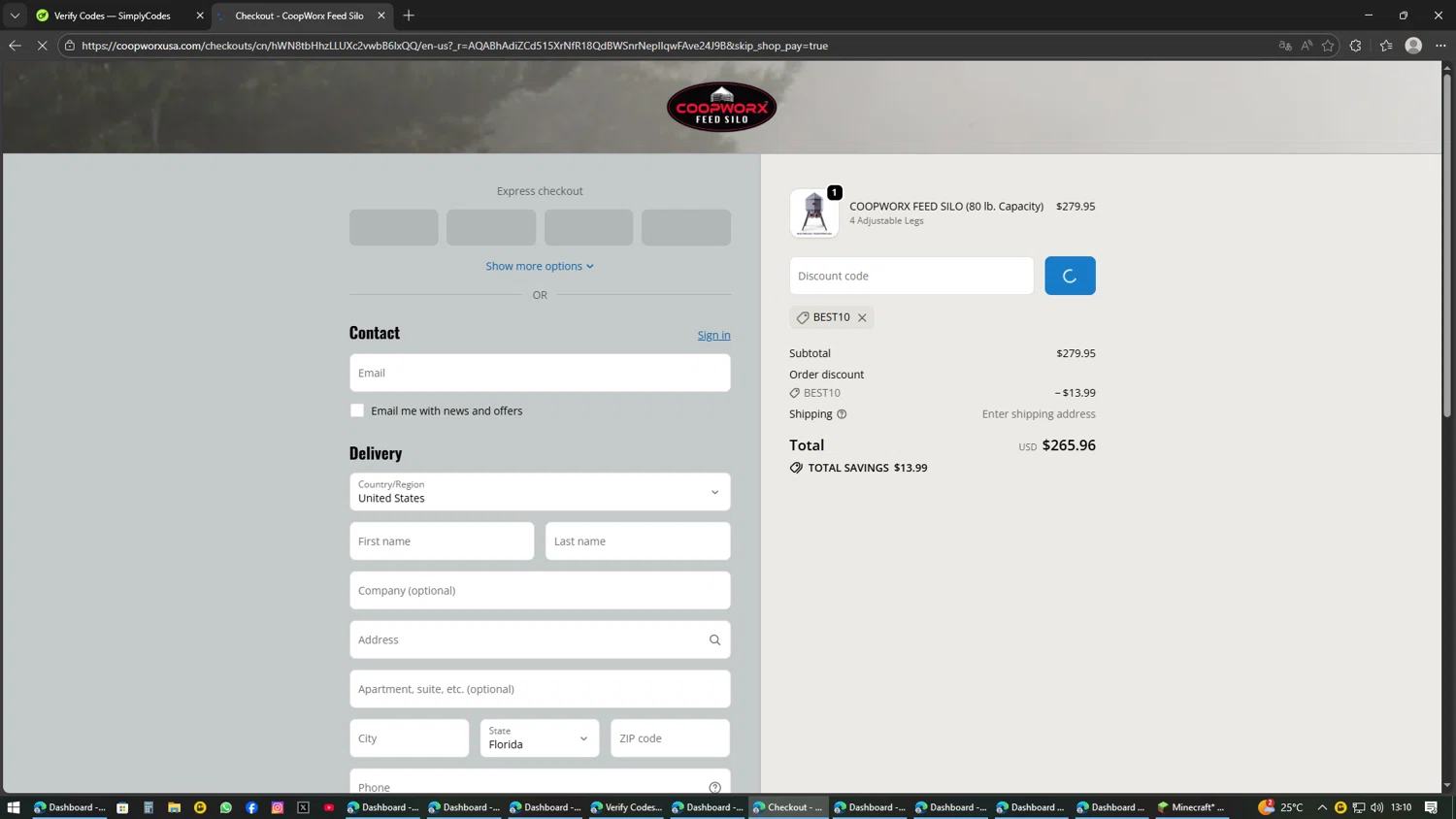Focus the Last name field
This screenshot has height=819, width=1456.
point(638,541)
